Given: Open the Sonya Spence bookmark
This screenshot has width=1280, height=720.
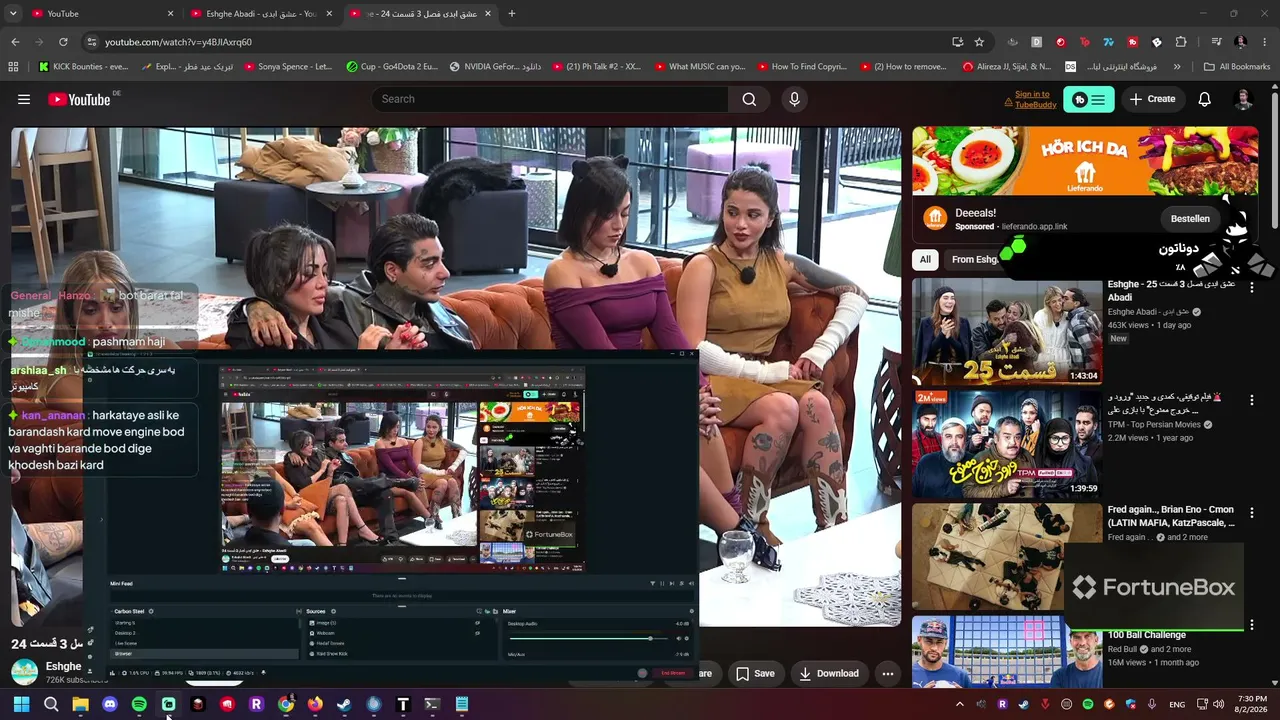Looking at the screenshot, I should click(288, 67).
